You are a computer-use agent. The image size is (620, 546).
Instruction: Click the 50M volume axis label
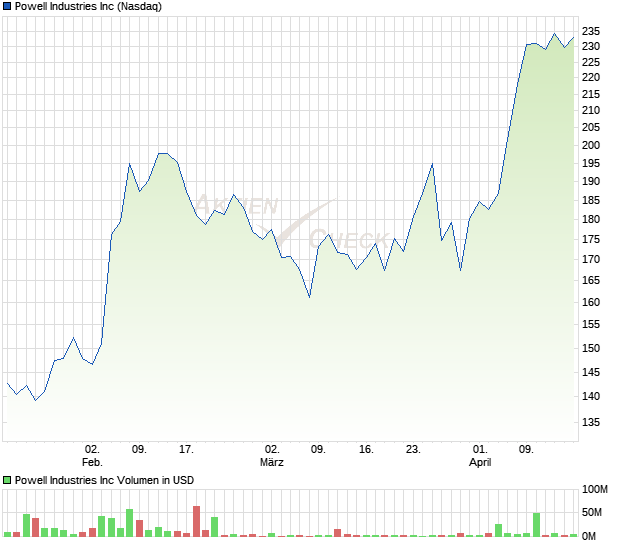[592, 512]
